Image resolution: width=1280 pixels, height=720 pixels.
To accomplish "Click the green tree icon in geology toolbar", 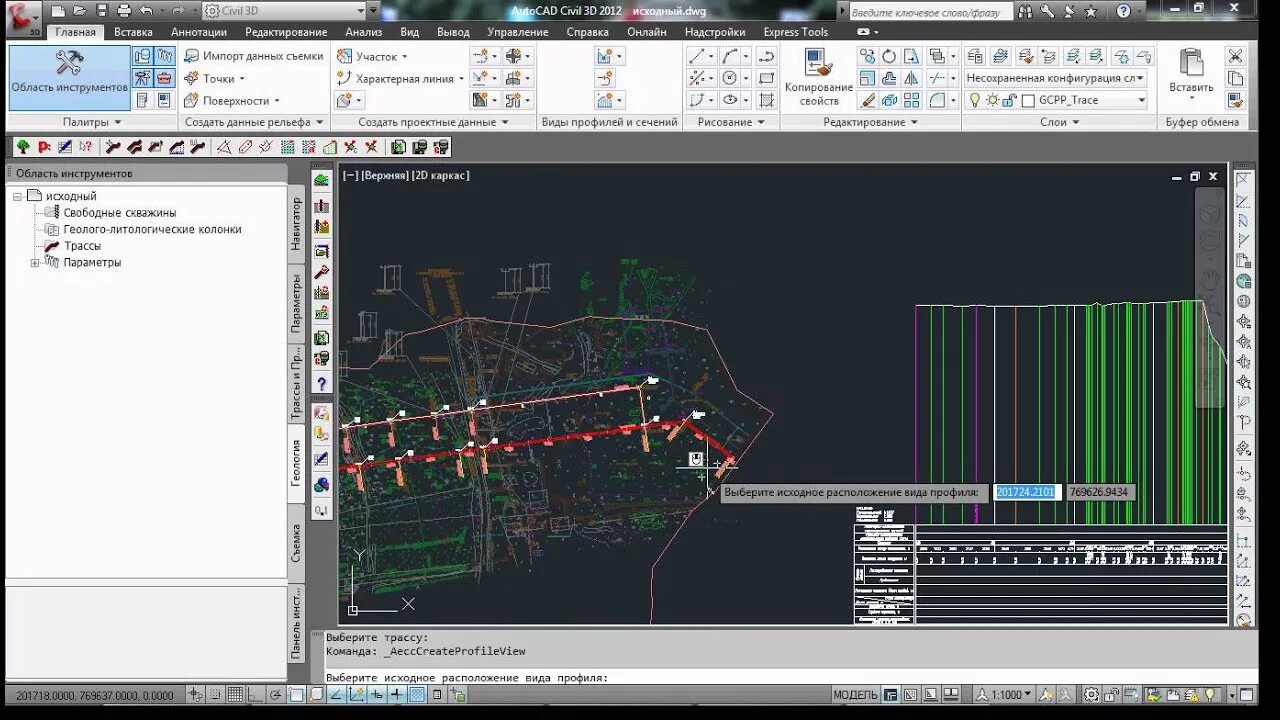I will click(22, 147).
